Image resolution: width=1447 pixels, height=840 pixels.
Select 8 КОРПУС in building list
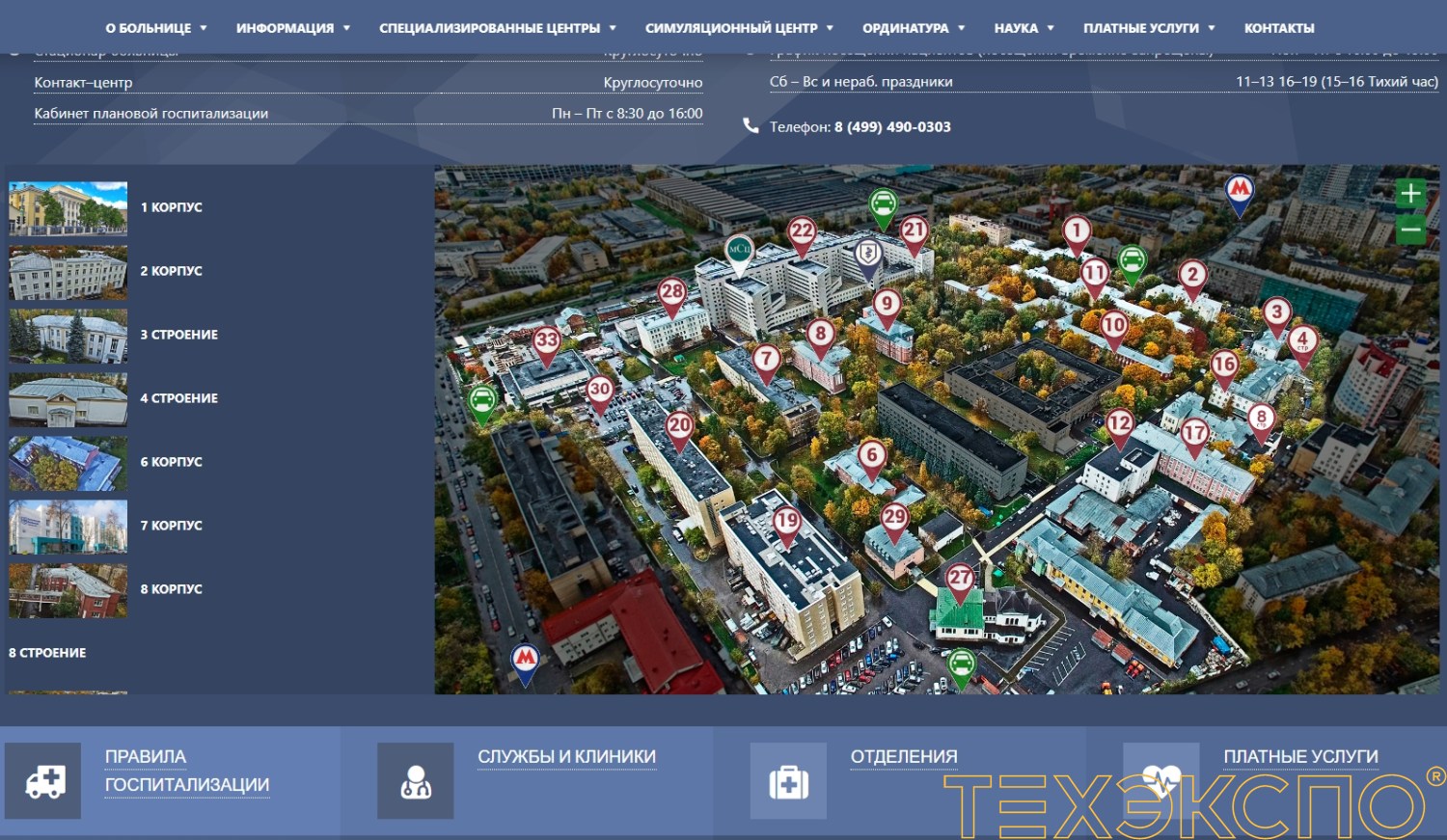(x=172, y=589)
